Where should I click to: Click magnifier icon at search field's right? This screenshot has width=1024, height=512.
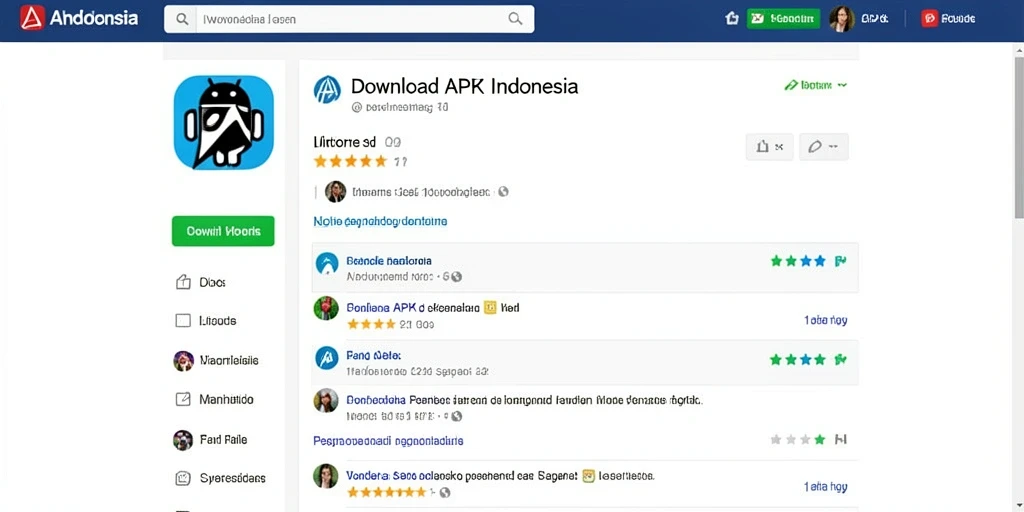coord(515,19)
